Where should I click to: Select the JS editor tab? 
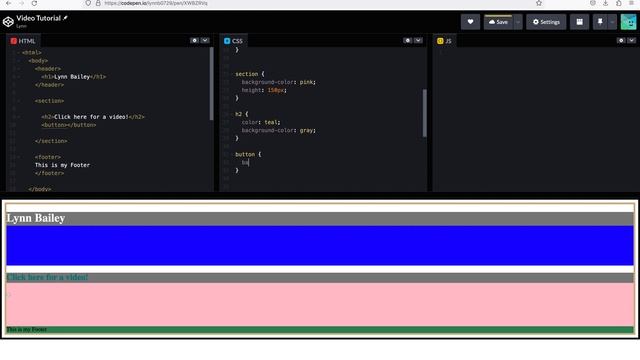(444, 41)
